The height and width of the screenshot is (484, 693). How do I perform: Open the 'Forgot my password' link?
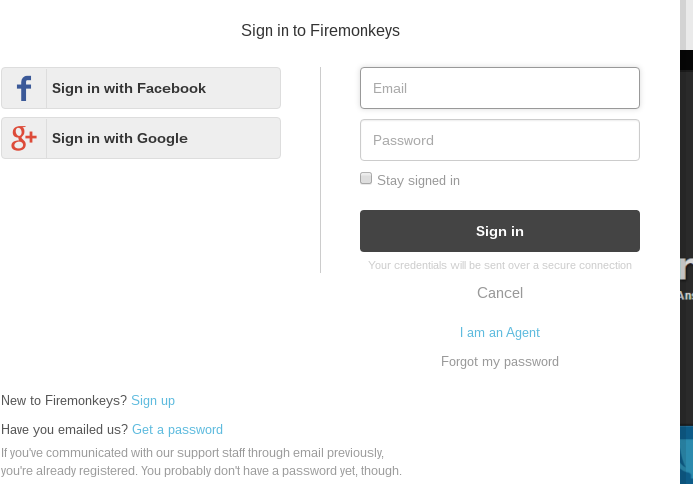pyautogui.click(x=500, y=361)
